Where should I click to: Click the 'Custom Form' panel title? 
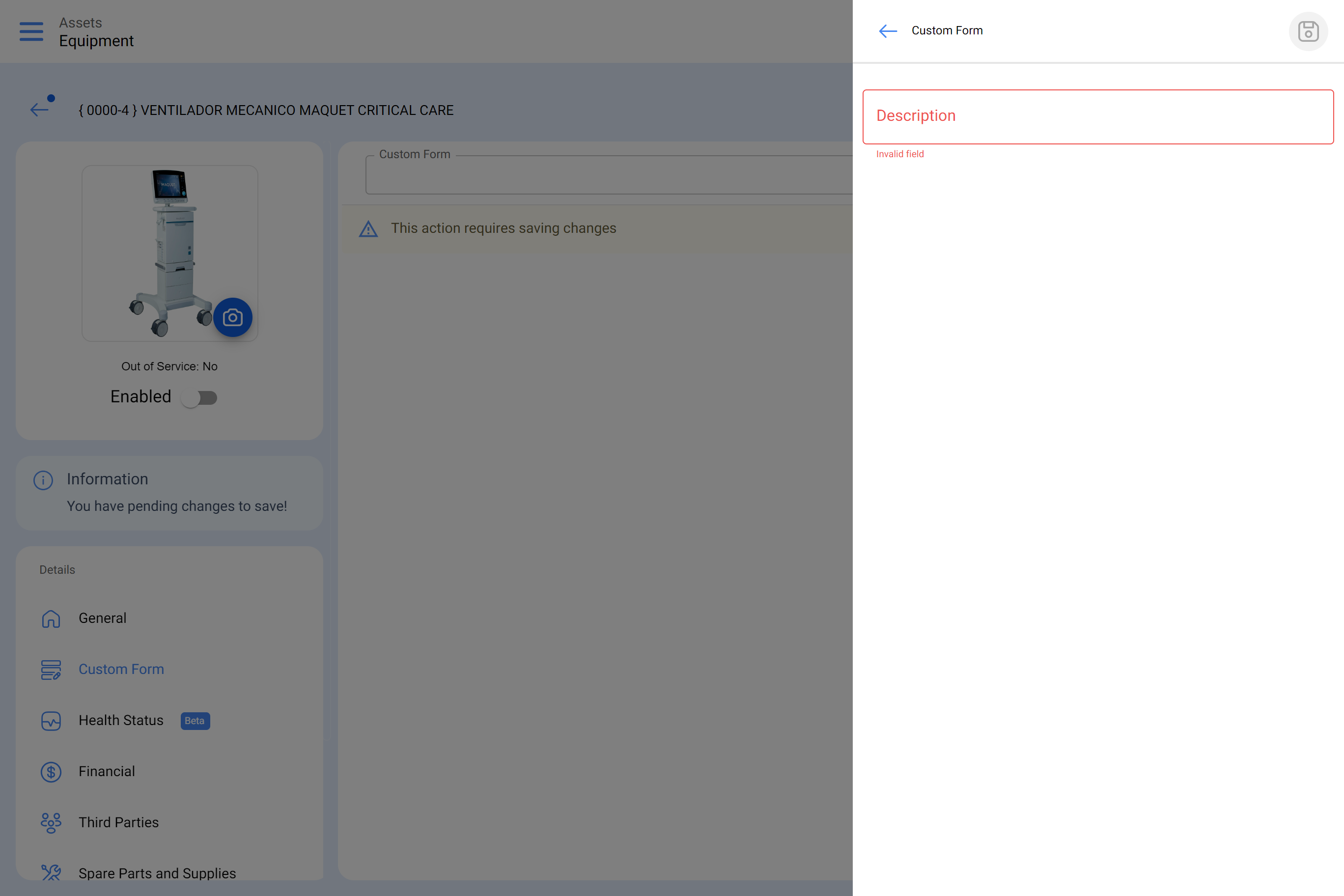coord(947,30)
